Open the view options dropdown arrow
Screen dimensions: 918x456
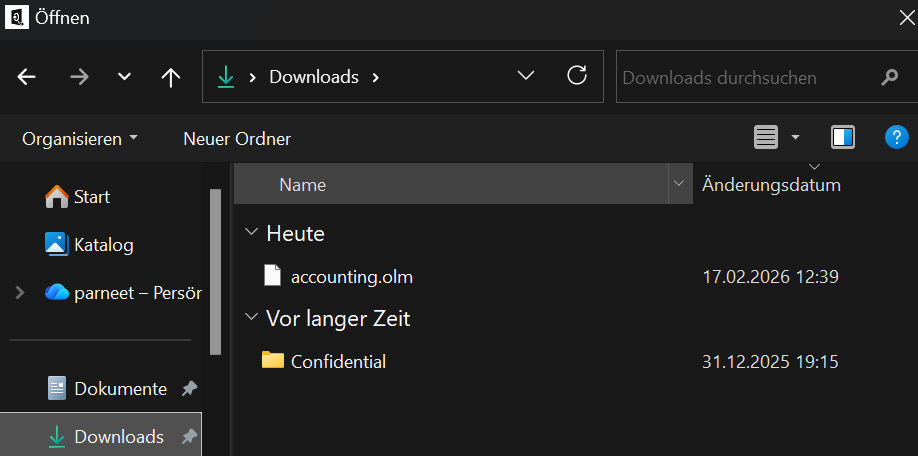click(796, 138)
